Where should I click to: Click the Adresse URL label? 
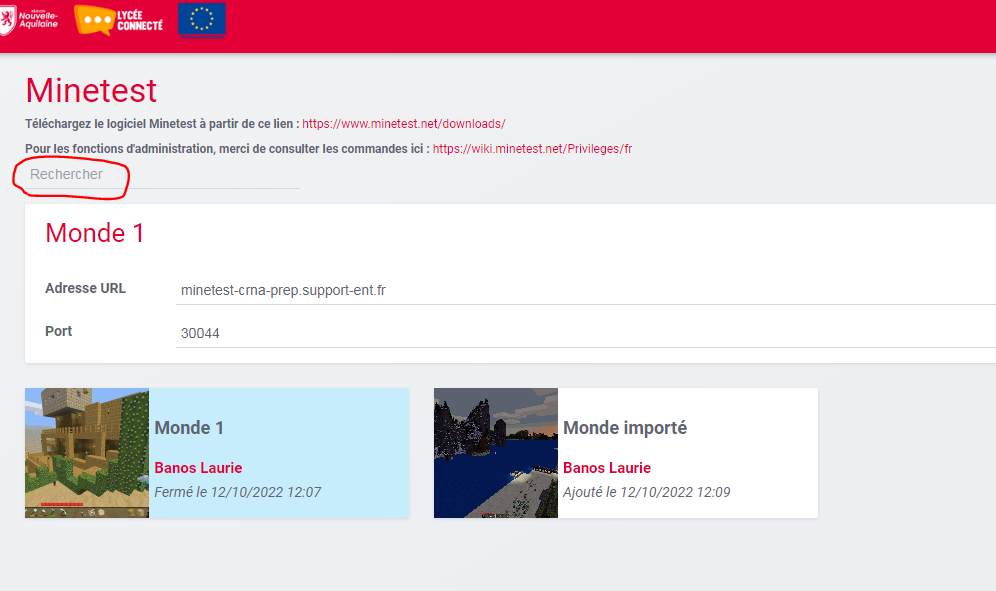tap(85, 288)
